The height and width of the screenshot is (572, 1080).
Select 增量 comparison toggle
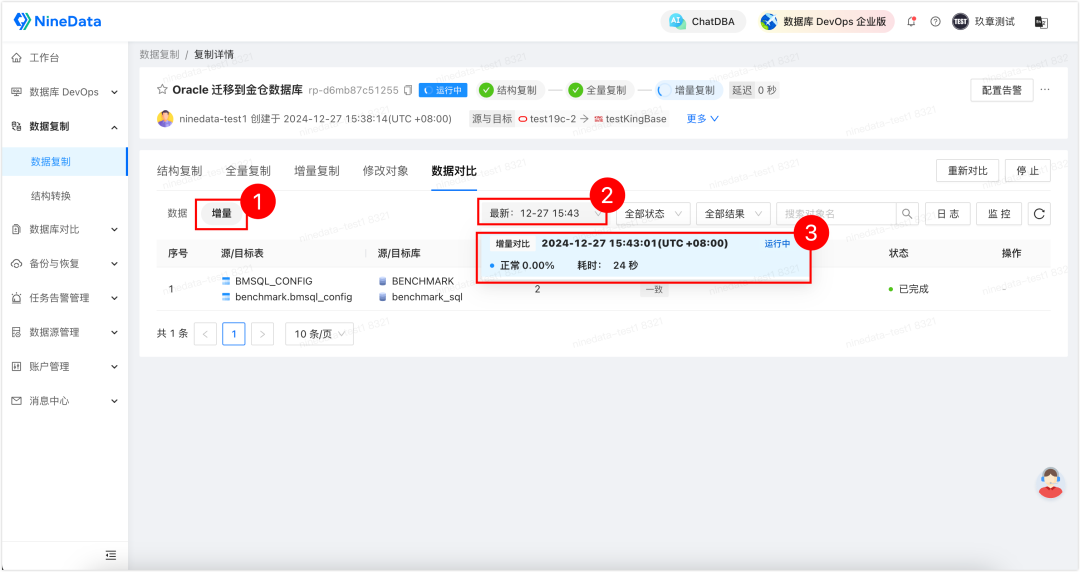click(x=222, y=214)
